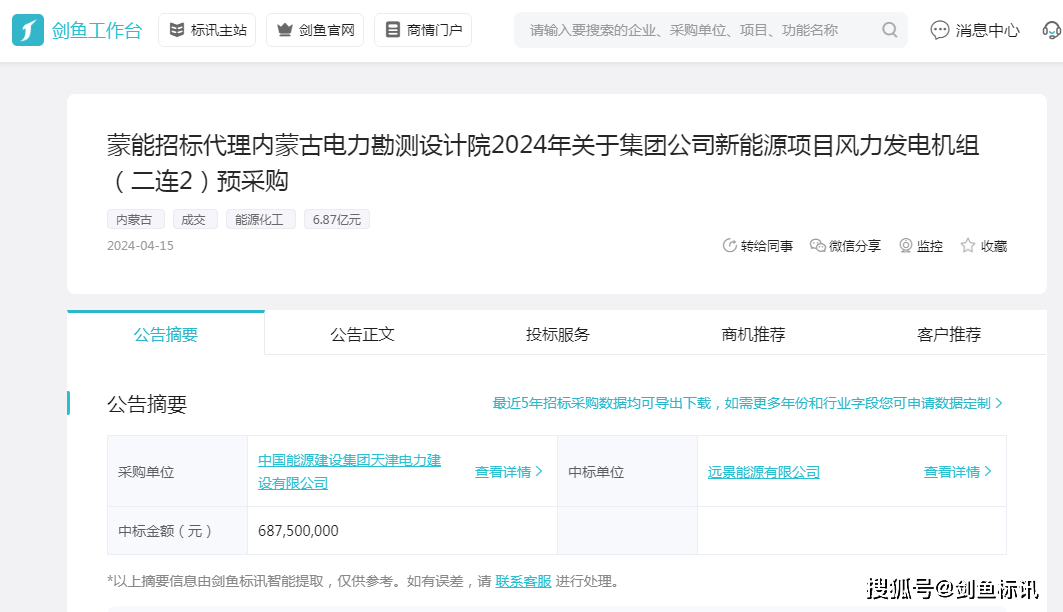Click the 转给同事 forward icon
Image resolution: width=1063 pixels, height=612 pixels.
(x=729, y=246)
